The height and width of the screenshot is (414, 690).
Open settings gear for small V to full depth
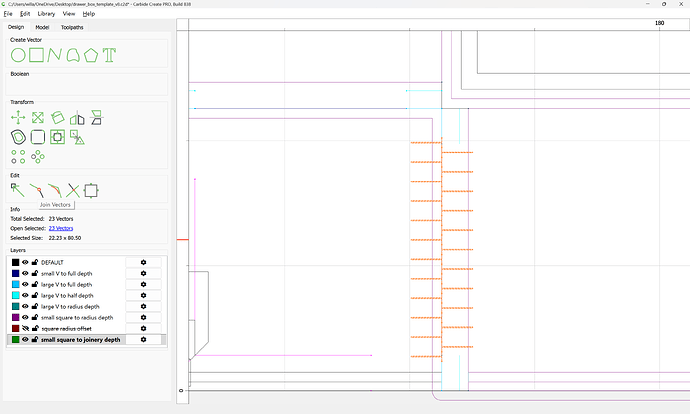pos(143,273)
